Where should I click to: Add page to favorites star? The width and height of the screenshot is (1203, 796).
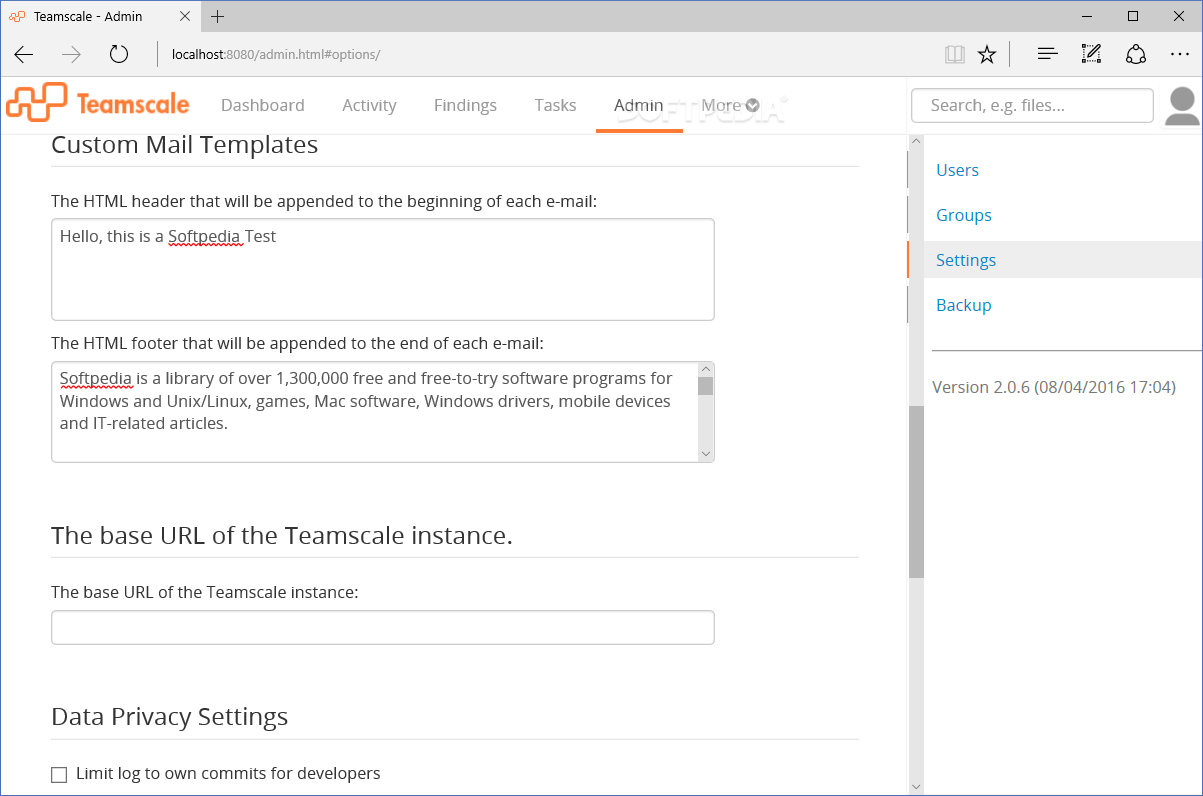(x=987, y=54)
